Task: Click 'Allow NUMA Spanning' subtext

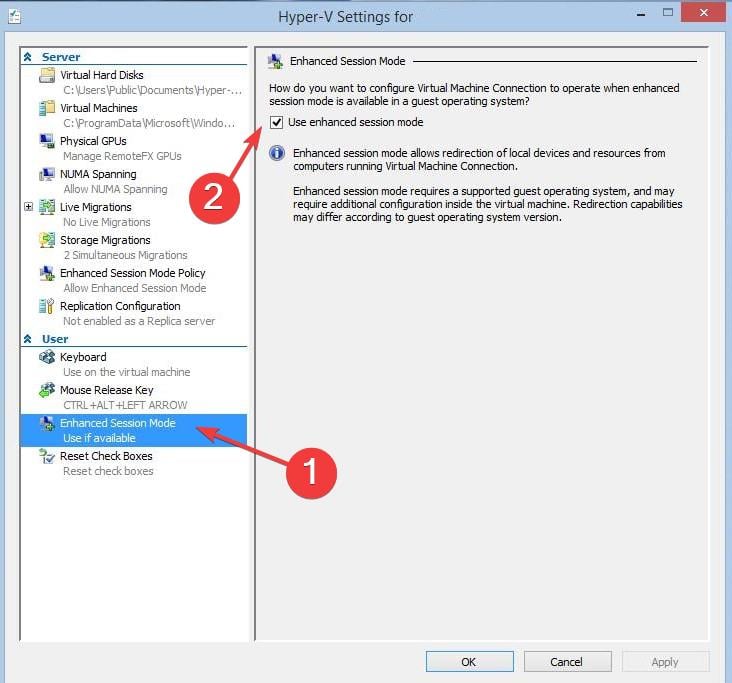Action: click(115, 189)
